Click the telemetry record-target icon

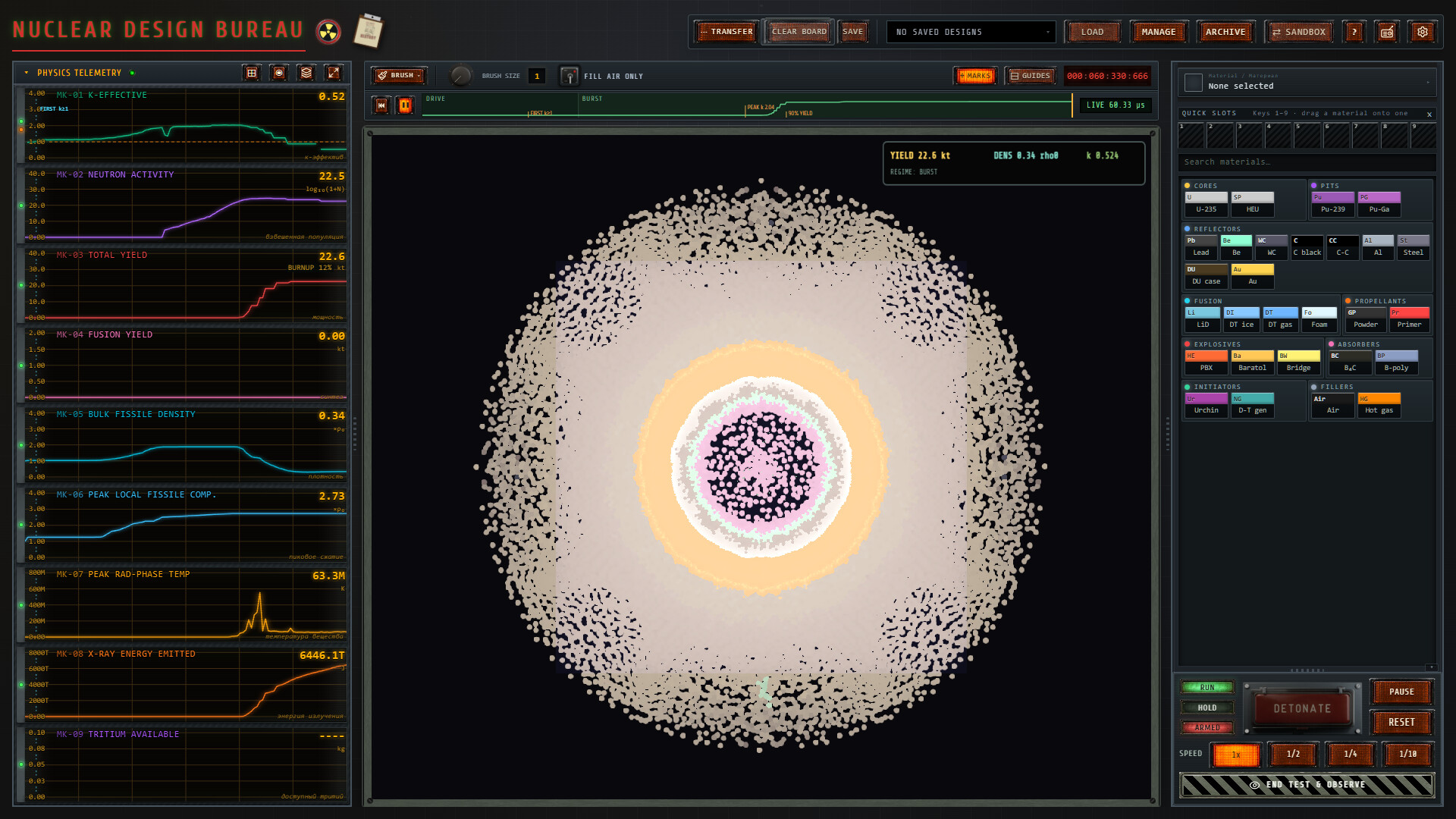tap(279, 73)
